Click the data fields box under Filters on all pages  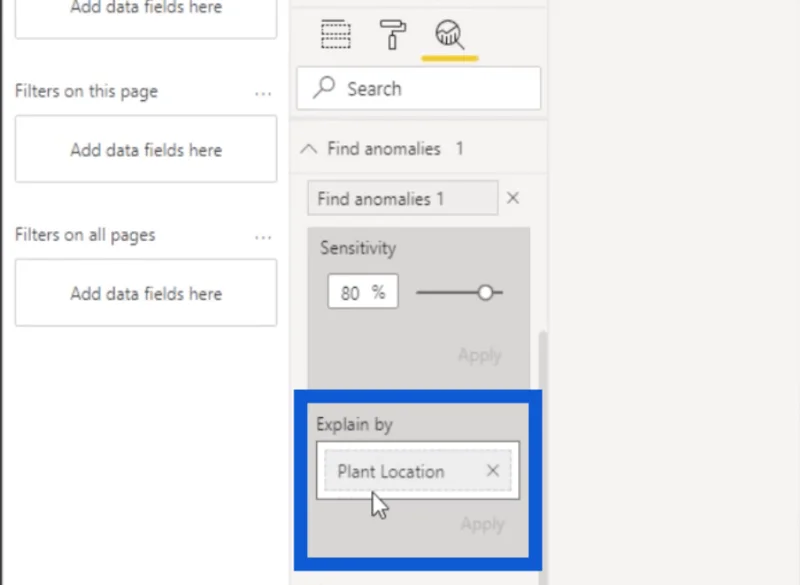(146, 293)
